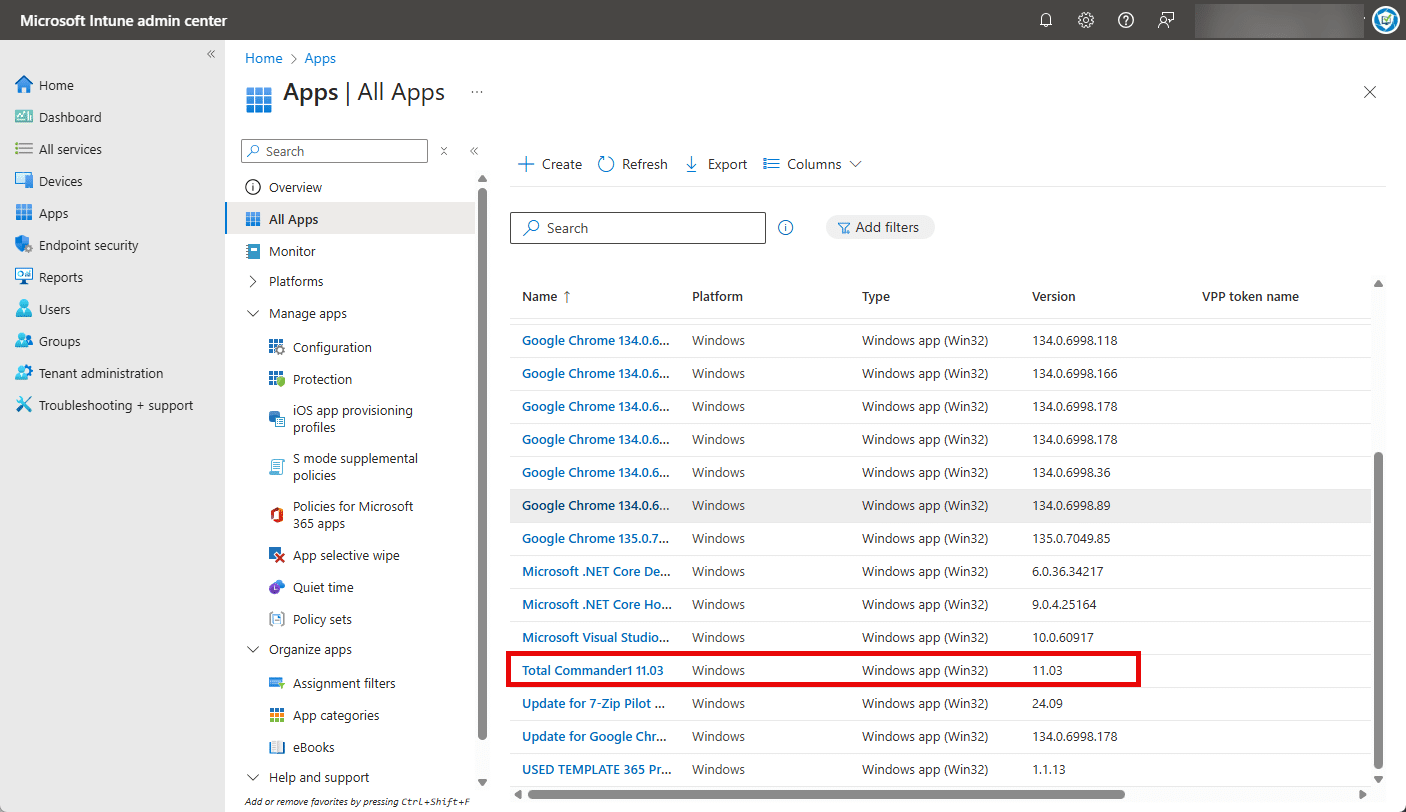Open the Columns dropdown
Image resolution: width=1406 pixels, height=812 pixels.
pyautogui.click(x=812, y=164)
